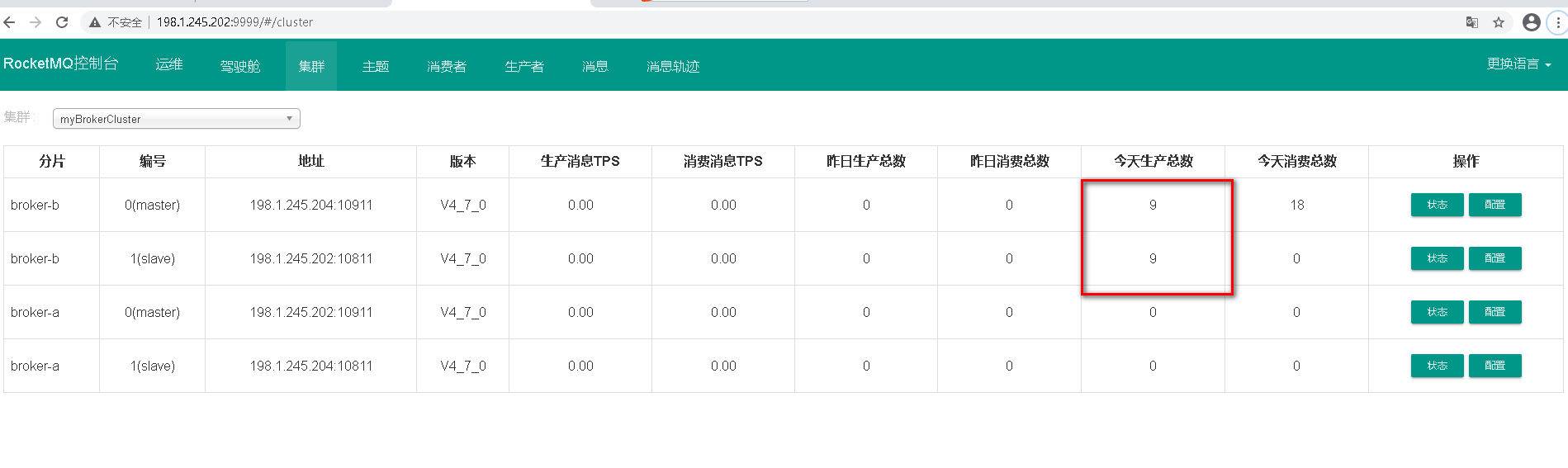The width and height of the screenshot is (1568, 468).
Task: Click the 昨日消费总数 column header
Action: [x=1010, y=161]
